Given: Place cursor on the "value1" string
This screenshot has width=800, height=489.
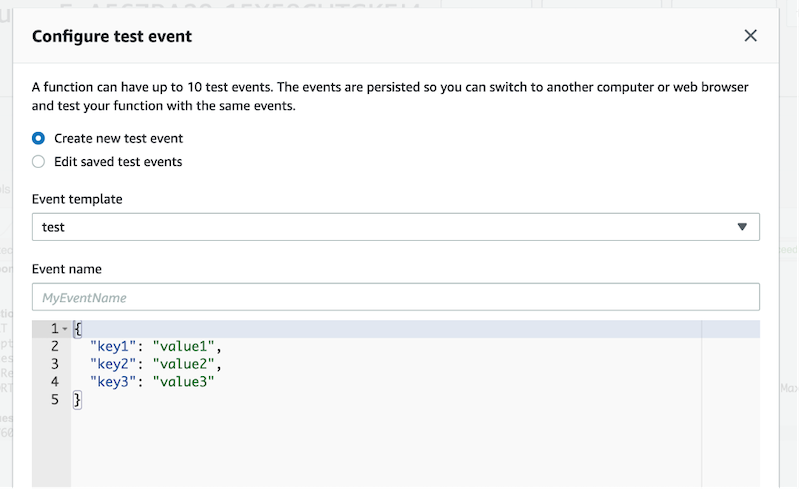Looking at the screenshot, I should [x=185, y=347].
